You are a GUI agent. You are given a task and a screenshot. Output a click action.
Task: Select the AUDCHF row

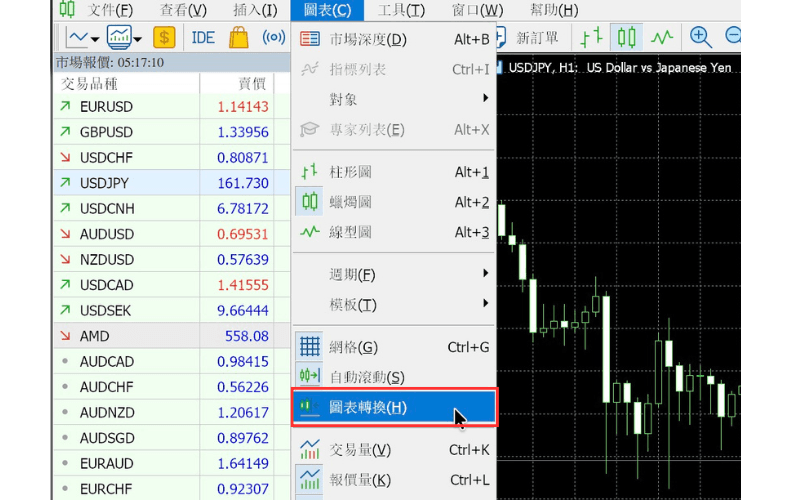pyautogui.click(x=172, y=387)
